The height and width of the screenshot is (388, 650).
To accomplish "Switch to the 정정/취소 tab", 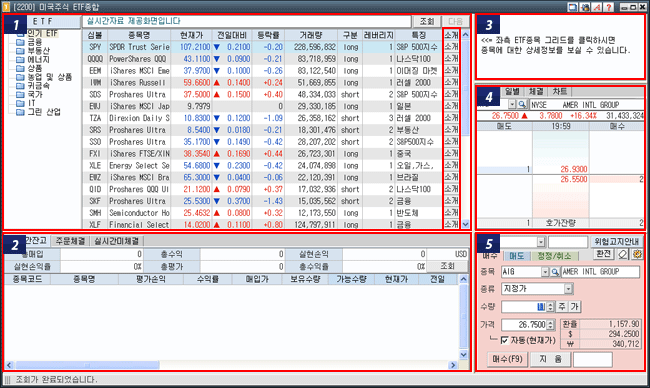I will tap(554, 256).
